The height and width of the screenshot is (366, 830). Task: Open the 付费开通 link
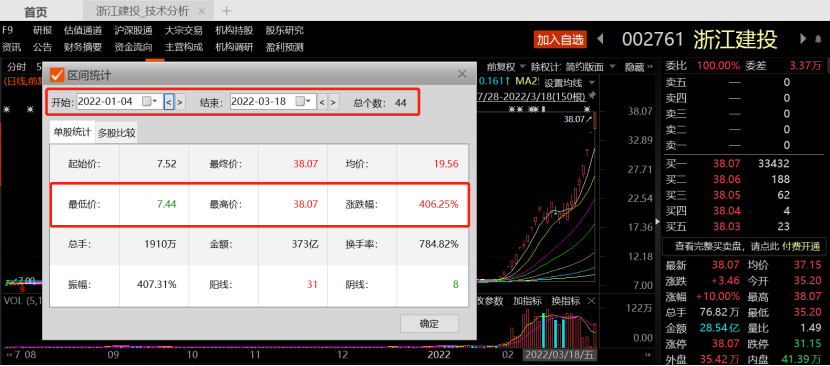point(800,246)
